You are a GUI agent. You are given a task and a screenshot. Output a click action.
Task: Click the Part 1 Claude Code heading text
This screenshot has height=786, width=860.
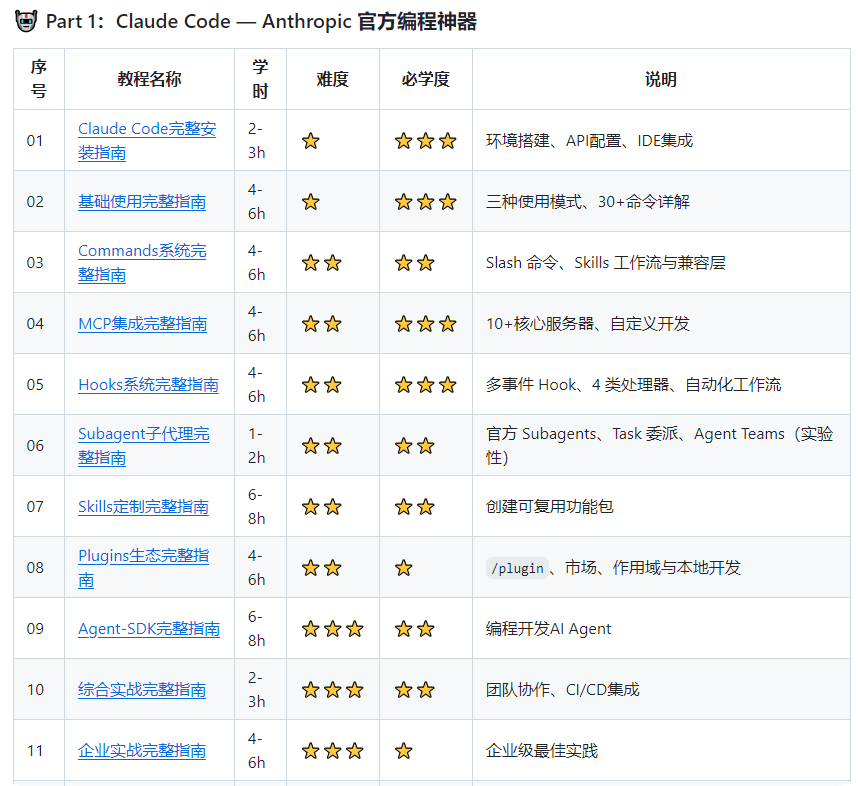(x=261, y=21)
